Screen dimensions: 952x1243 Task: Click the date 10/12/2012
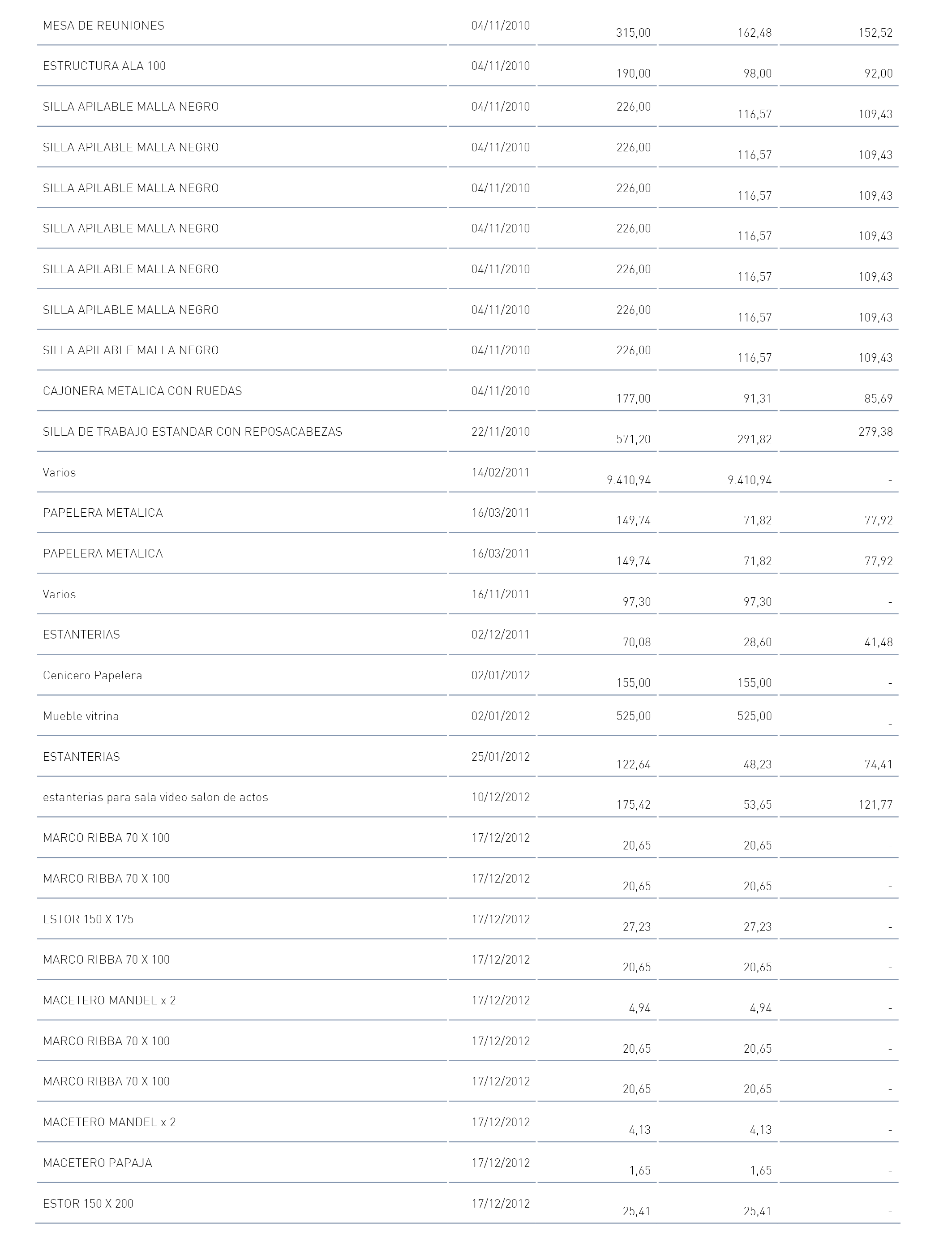pos(500,797)
